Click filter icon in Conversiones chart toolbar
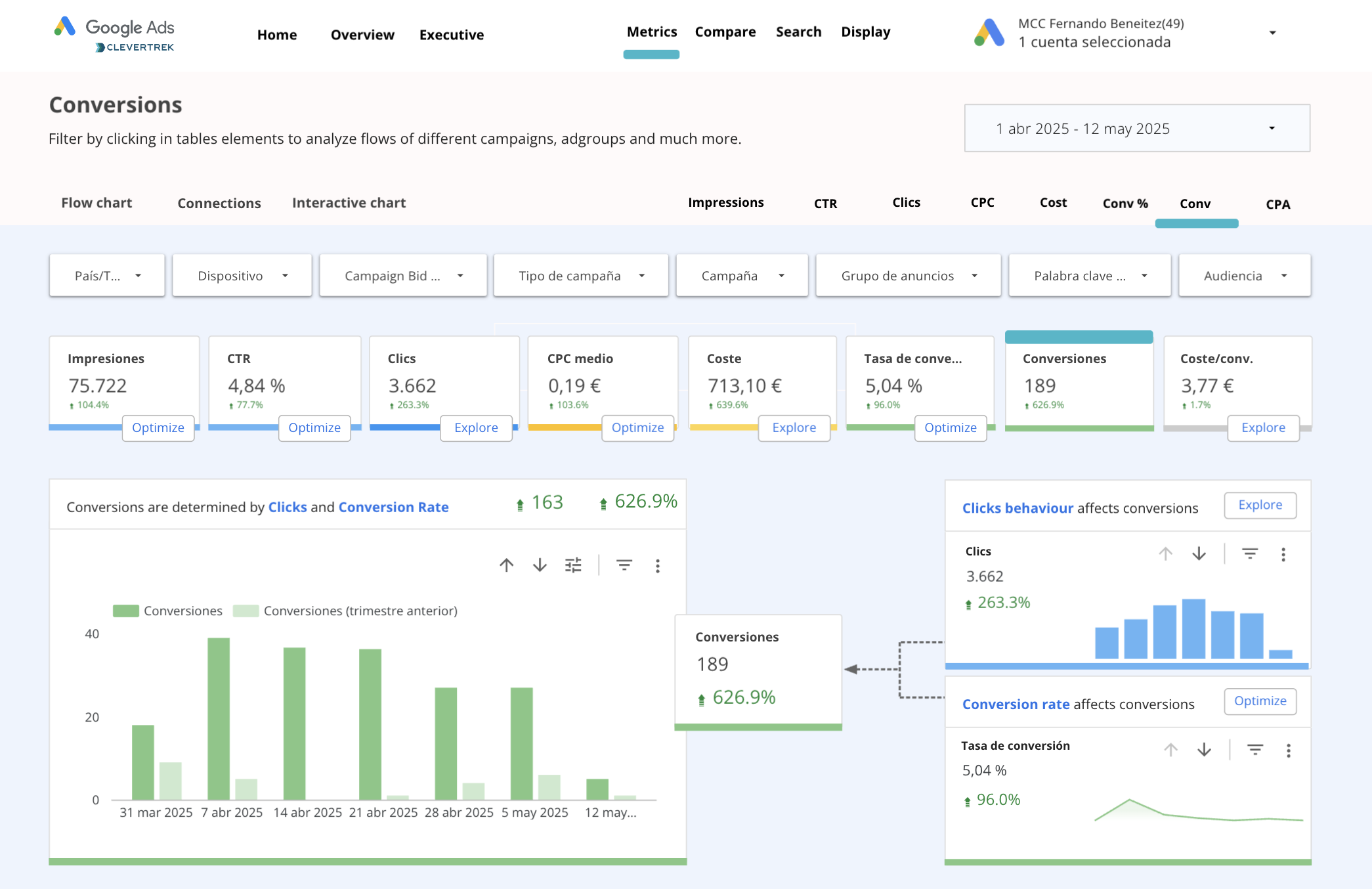 624,565
